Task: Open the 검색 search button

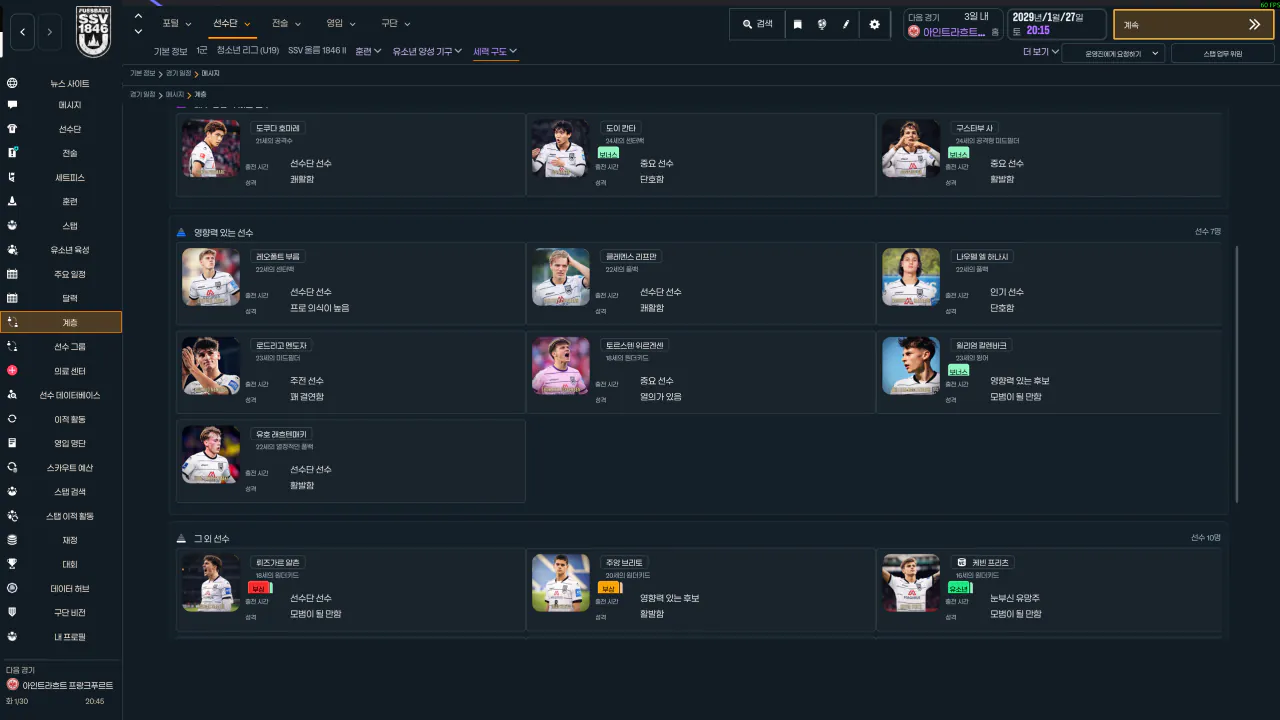Action: [757, 24]
